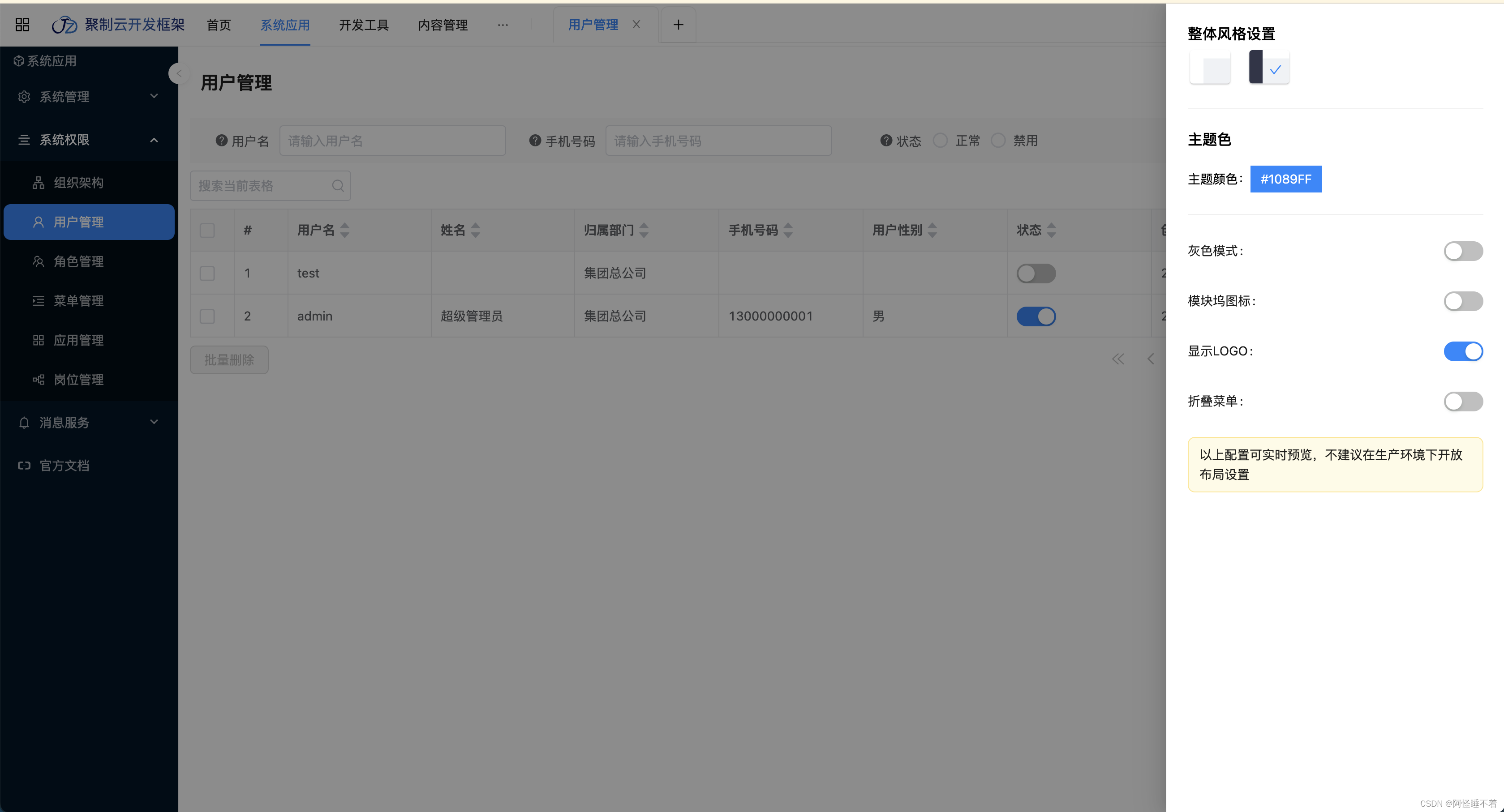Choose the 禁用 status radio button
The image size is (1504, 812).
tap(998, 141)
